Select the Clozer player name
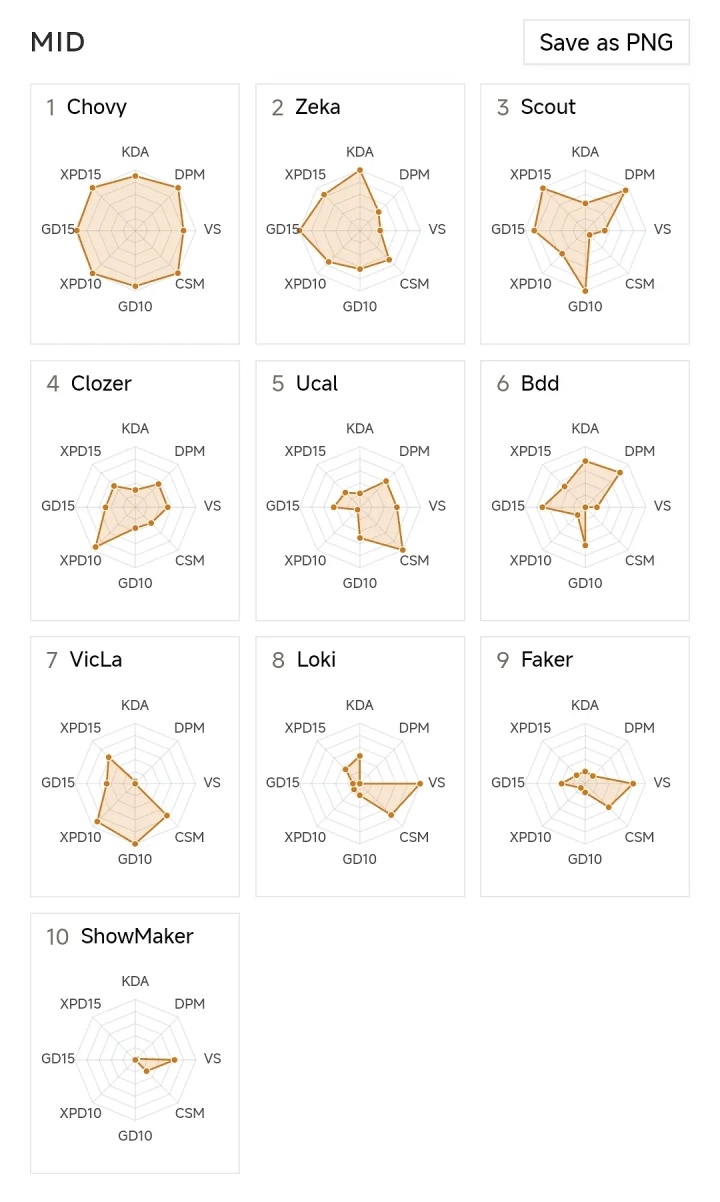720x1202 pixels. [101, 384]
